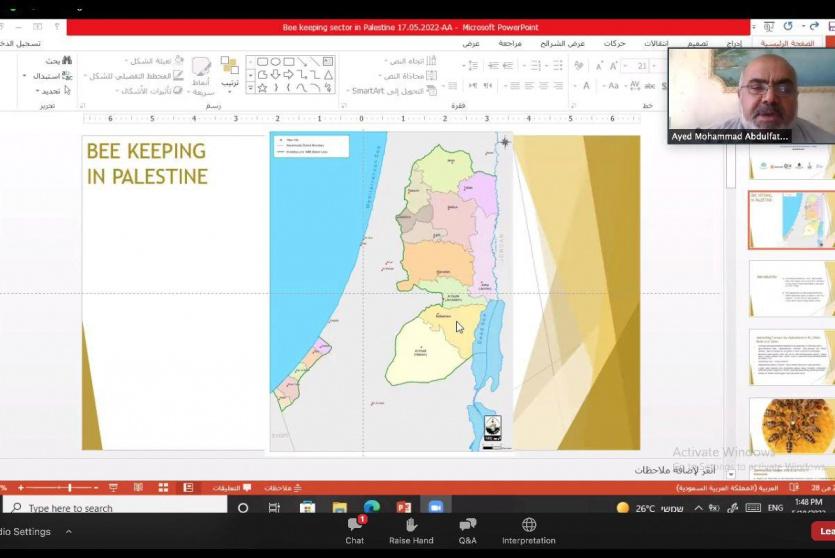Expand Audio Settings caret in Zoom

pyautogui.click(x=69, y=532)
